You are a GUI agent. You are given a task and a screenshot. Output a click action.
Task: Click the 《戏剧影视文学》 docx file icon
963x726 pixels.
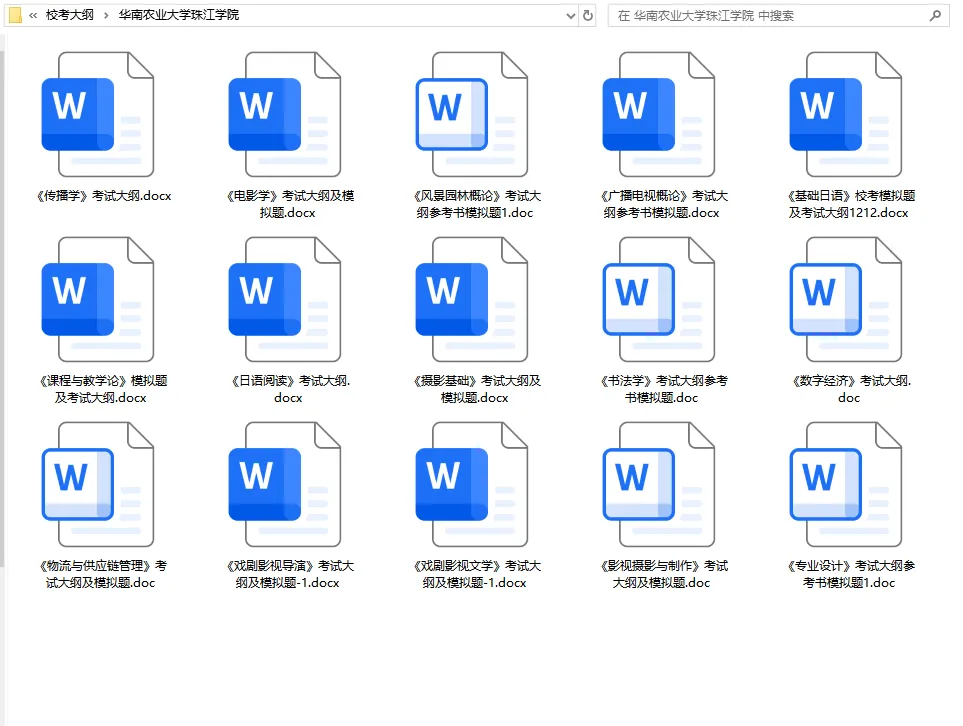(472, 484)
